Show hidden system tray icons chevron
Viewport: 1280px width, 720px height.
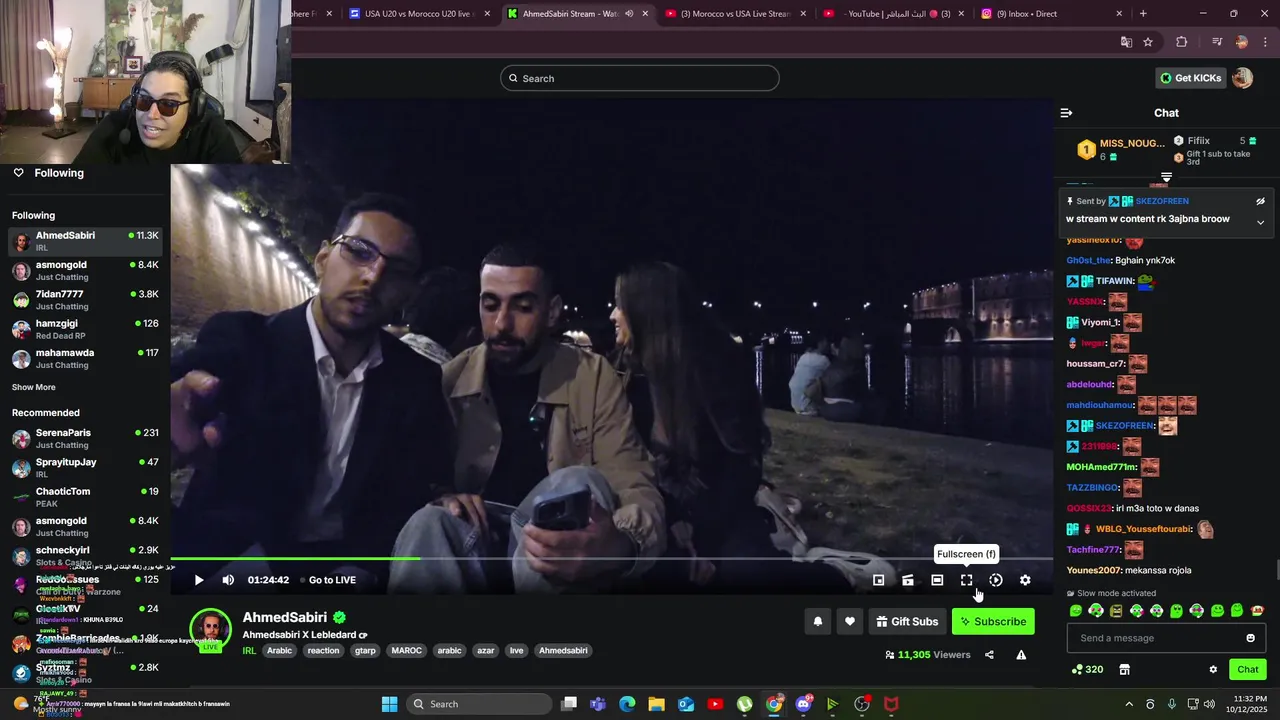click(x=1129, y=704)
